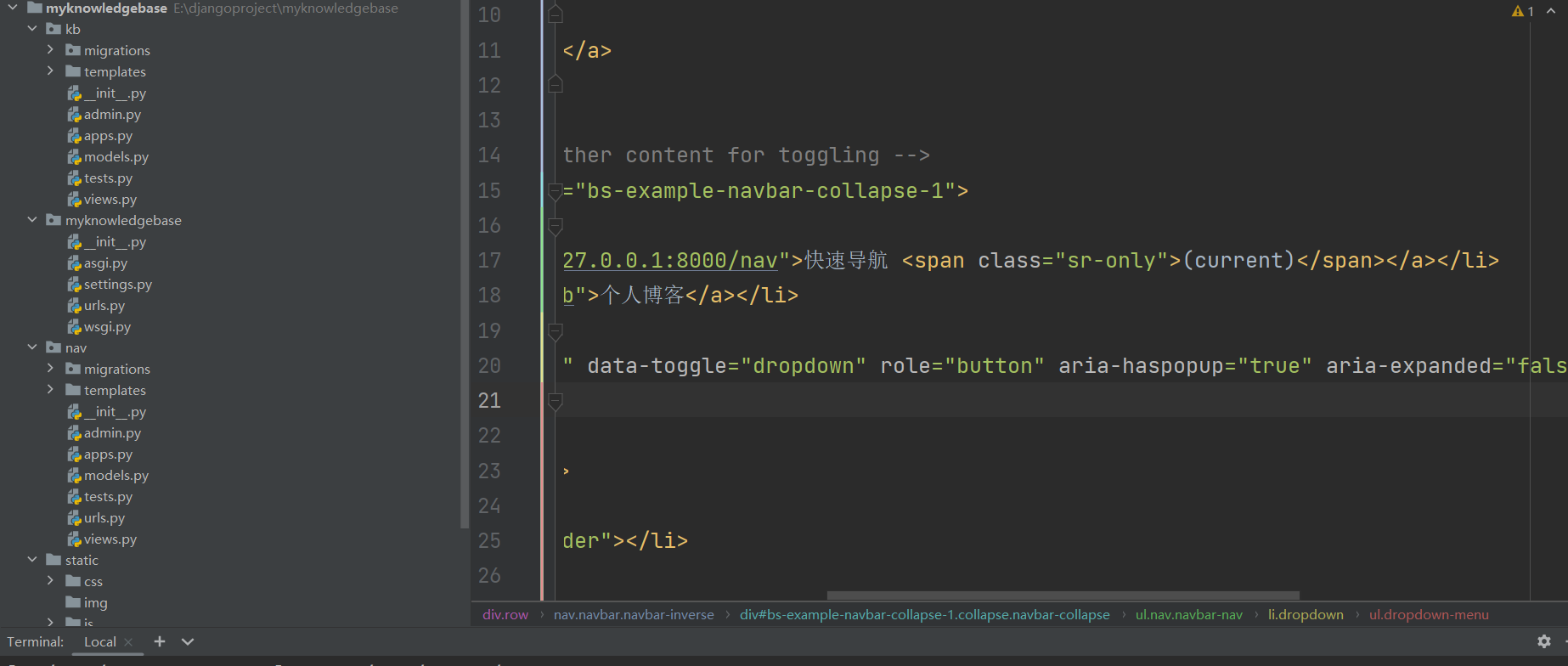This screenshot has width=1568, height=666.
Task: Click Python file icon of settings.py
Action: (74, 284)
